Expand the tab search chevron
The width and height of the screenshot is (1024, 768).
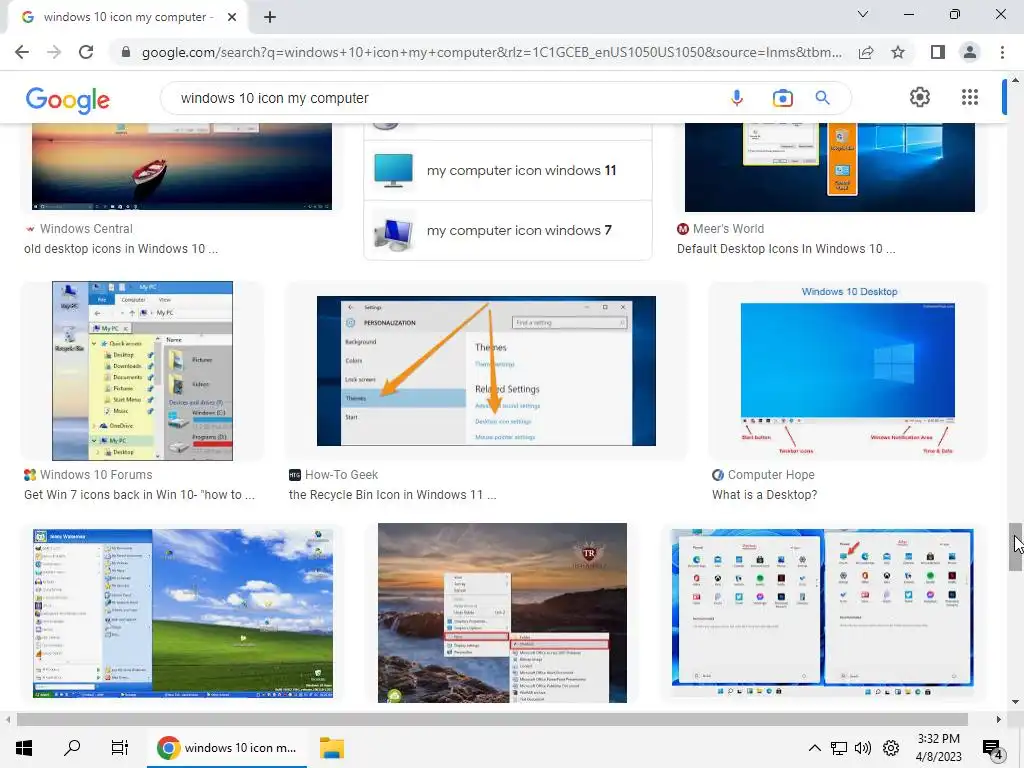(x=863, y=14)
